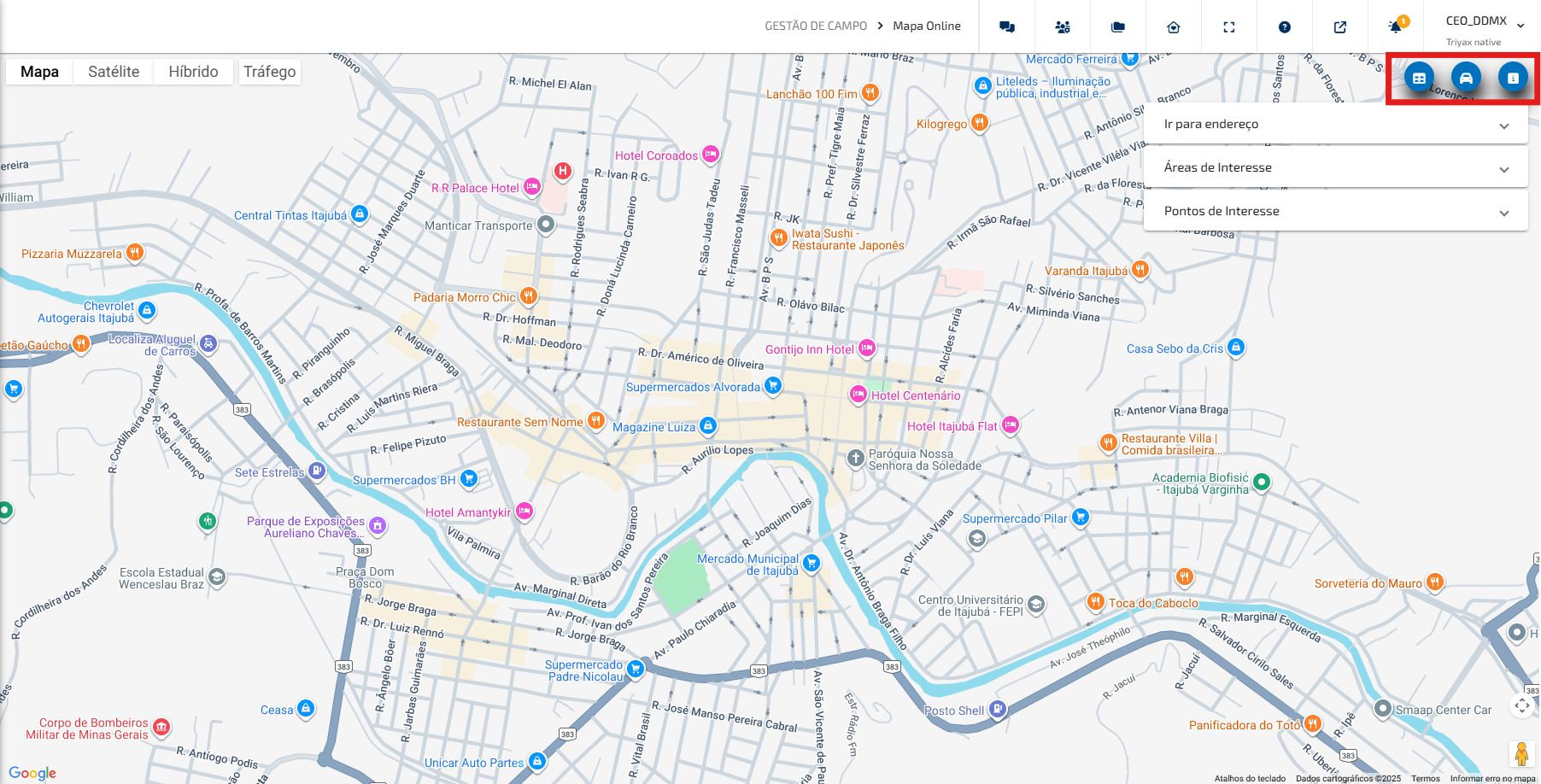Click Smaap Center Car marker

[1383, 709]
